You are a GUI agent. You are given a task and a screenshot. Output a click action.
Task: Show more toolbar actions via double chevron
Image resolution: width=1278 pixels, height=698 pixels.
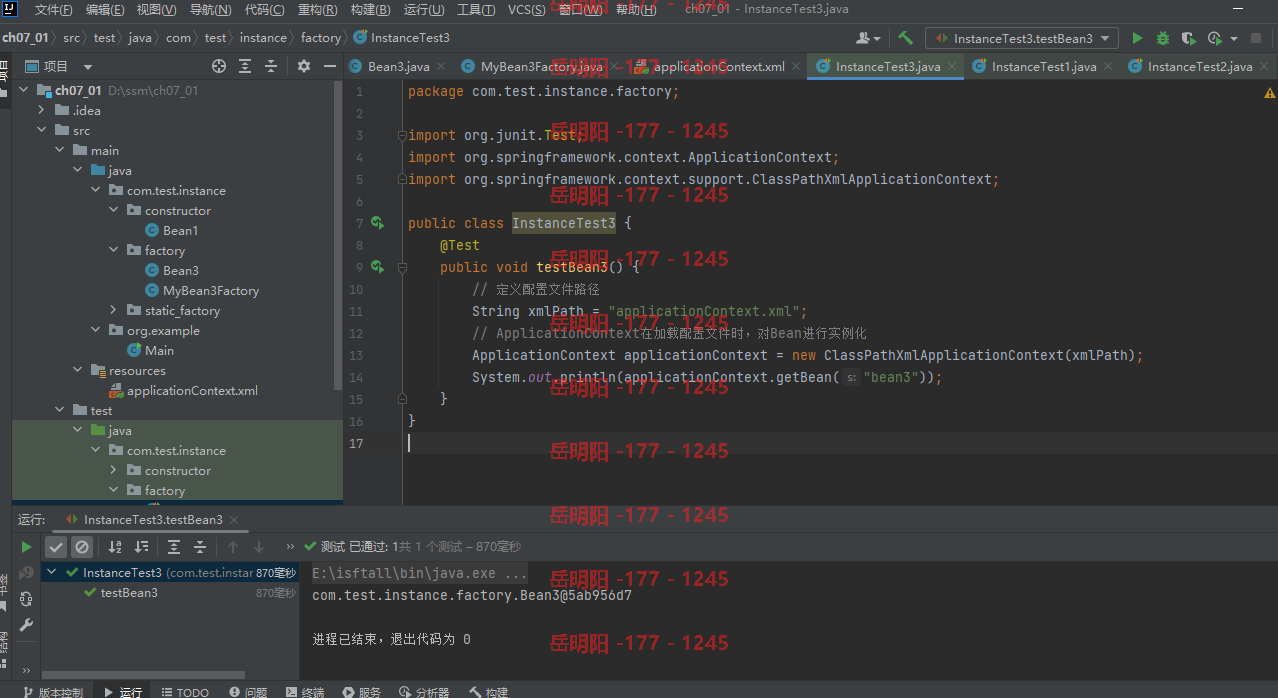pyautogui.click(x=291, y=547)
